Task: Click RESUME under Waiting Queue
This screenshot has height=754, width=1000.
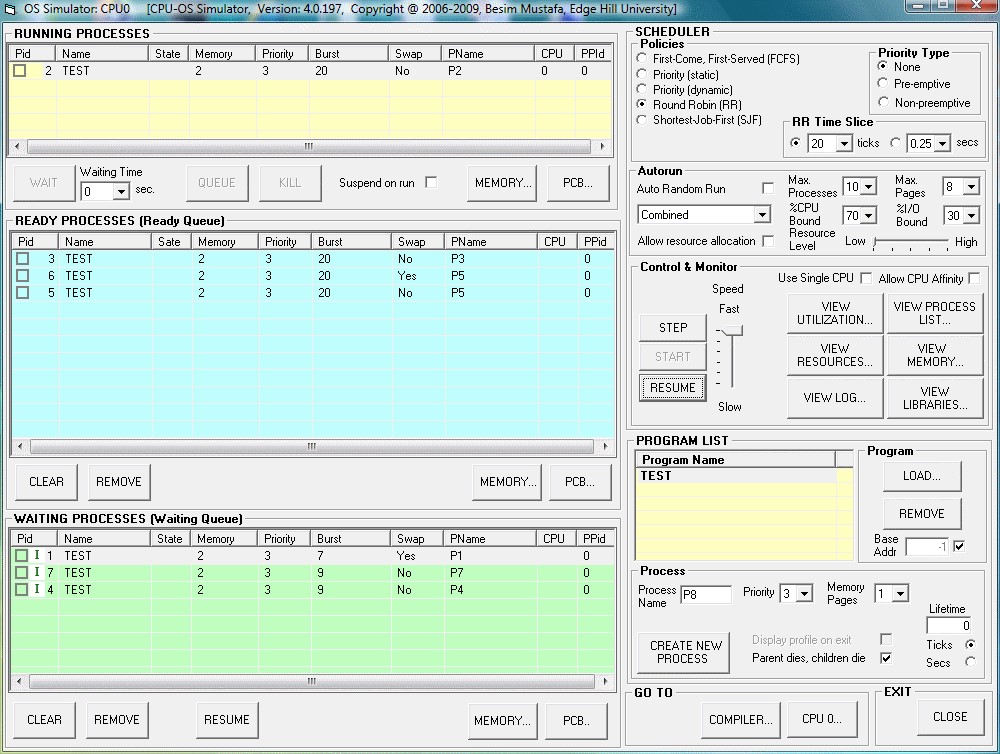Action: click(x=226, y=720)
